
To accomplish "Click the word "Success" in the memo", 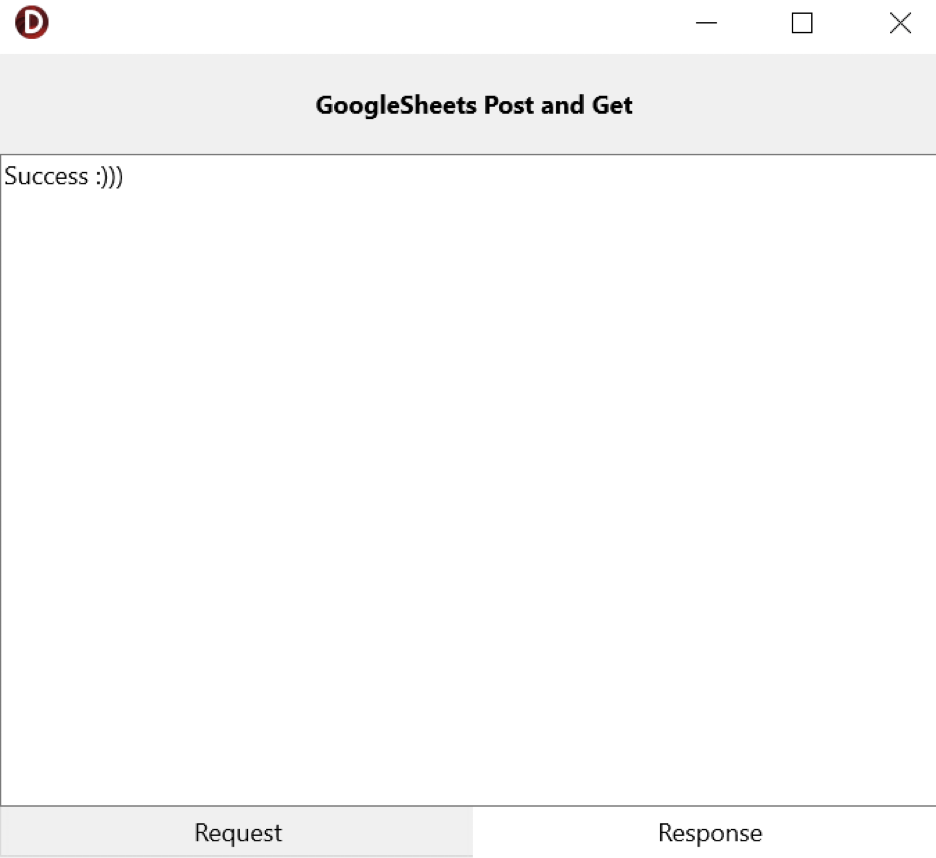I will (x=47, y=177).
